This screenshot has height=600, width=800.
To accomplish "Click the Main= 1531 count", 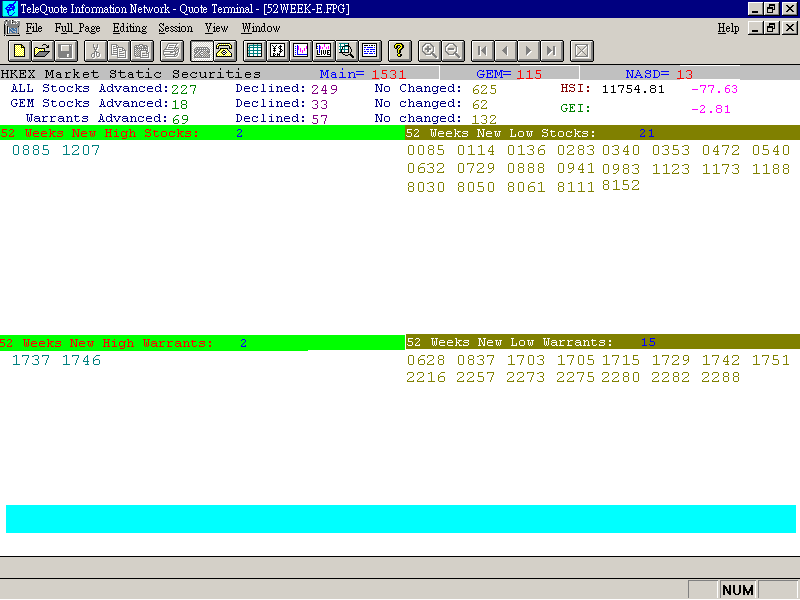I will (x=363, y=74).
